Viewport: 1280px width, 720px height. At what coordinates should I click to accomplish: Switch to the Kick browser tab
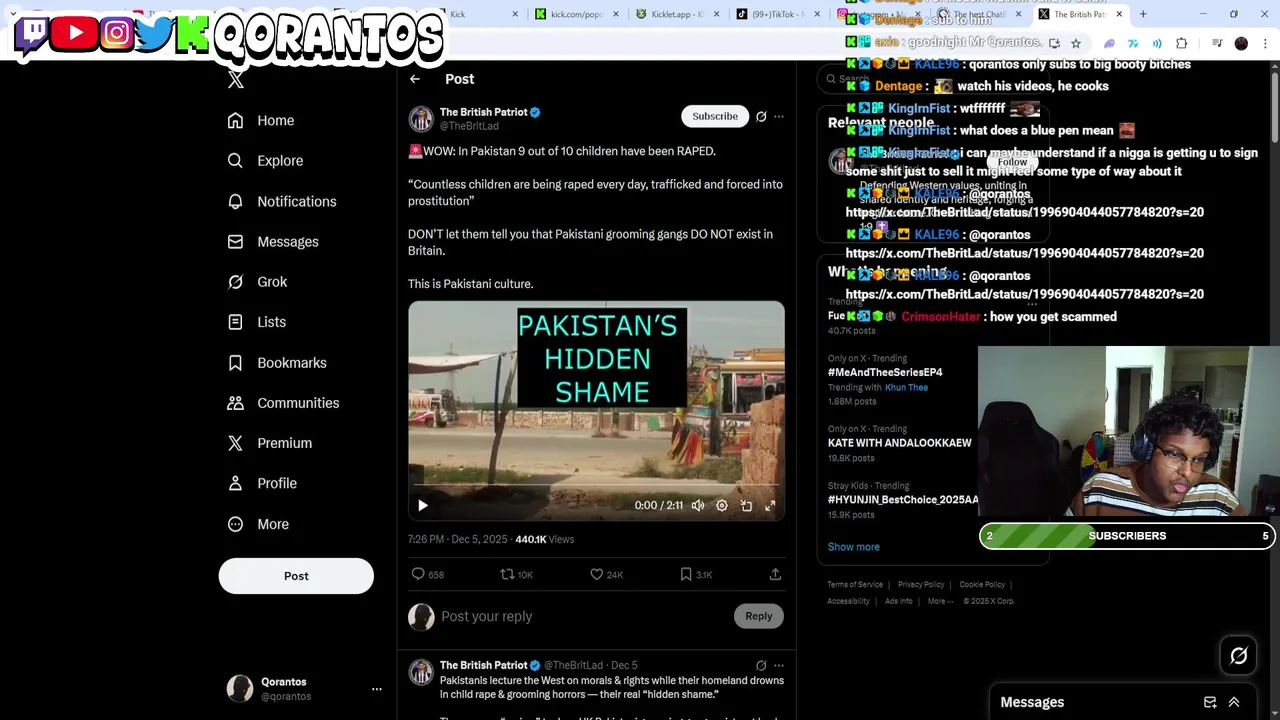pyautogui.click(x=485, y=14)
